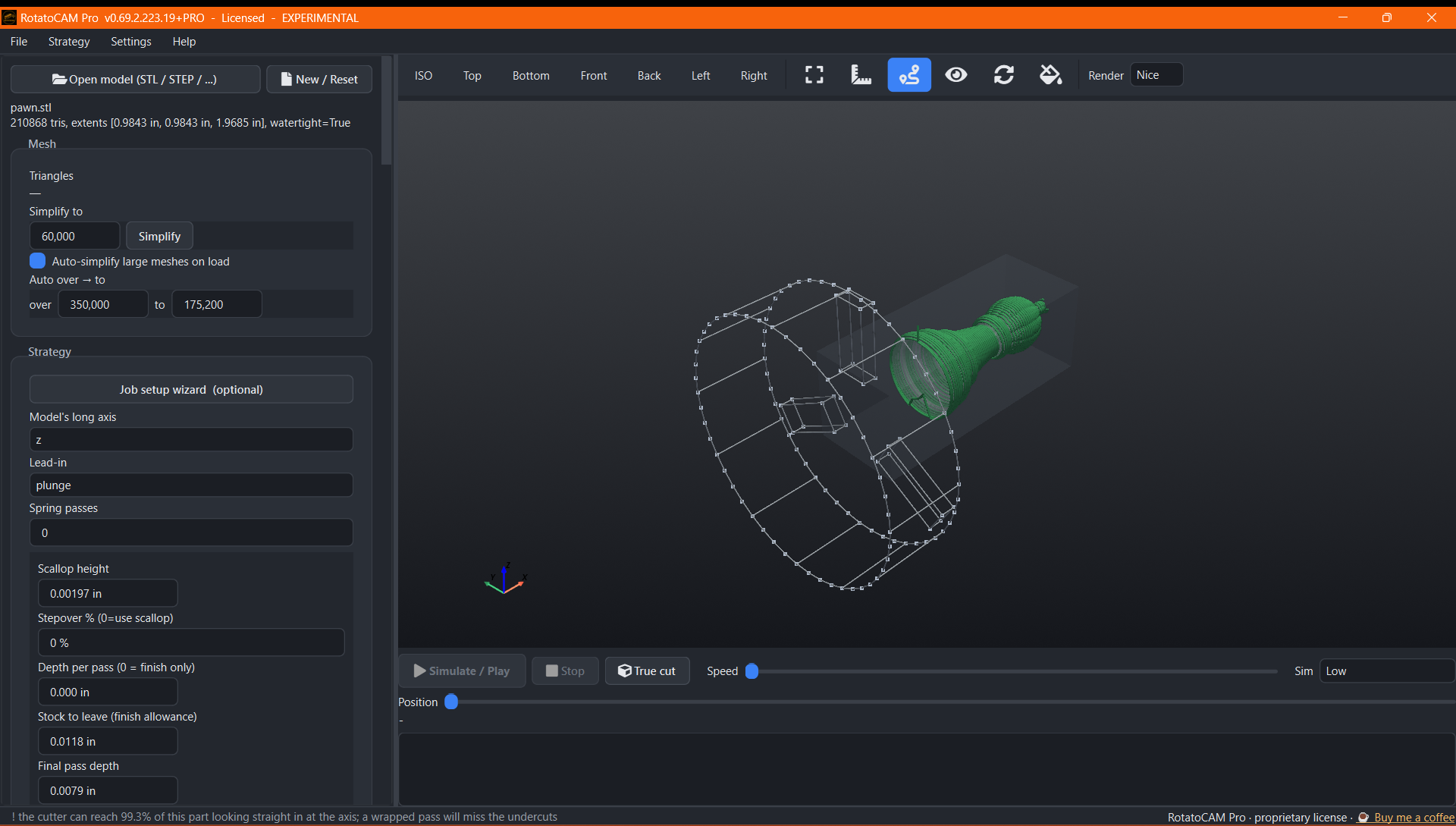Click the auto-simplify target 175,200 field
Screen dimensions: 1456x826
point(216,304)
